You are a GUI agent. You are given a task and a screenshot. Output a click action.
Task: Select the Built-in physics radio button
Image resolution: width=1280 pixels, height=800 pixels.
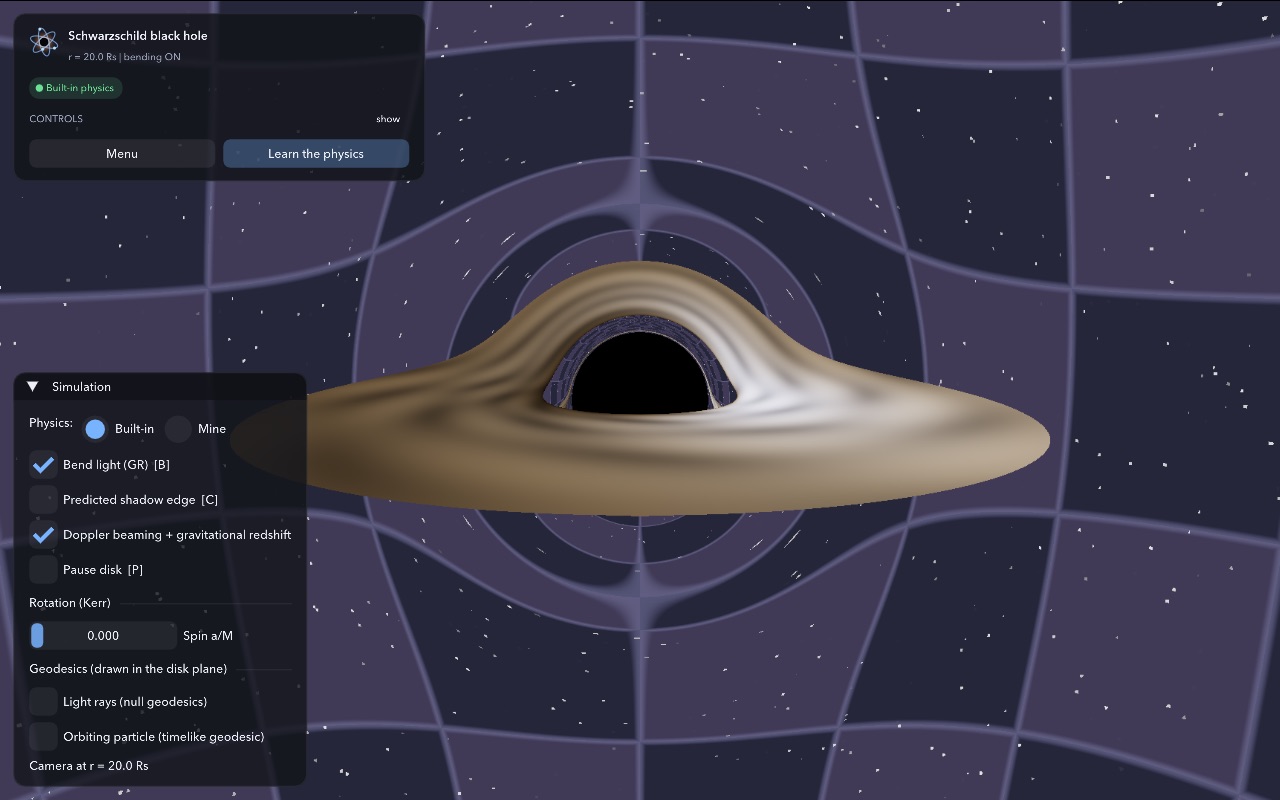pyautogui.click(x=95, y=429)
